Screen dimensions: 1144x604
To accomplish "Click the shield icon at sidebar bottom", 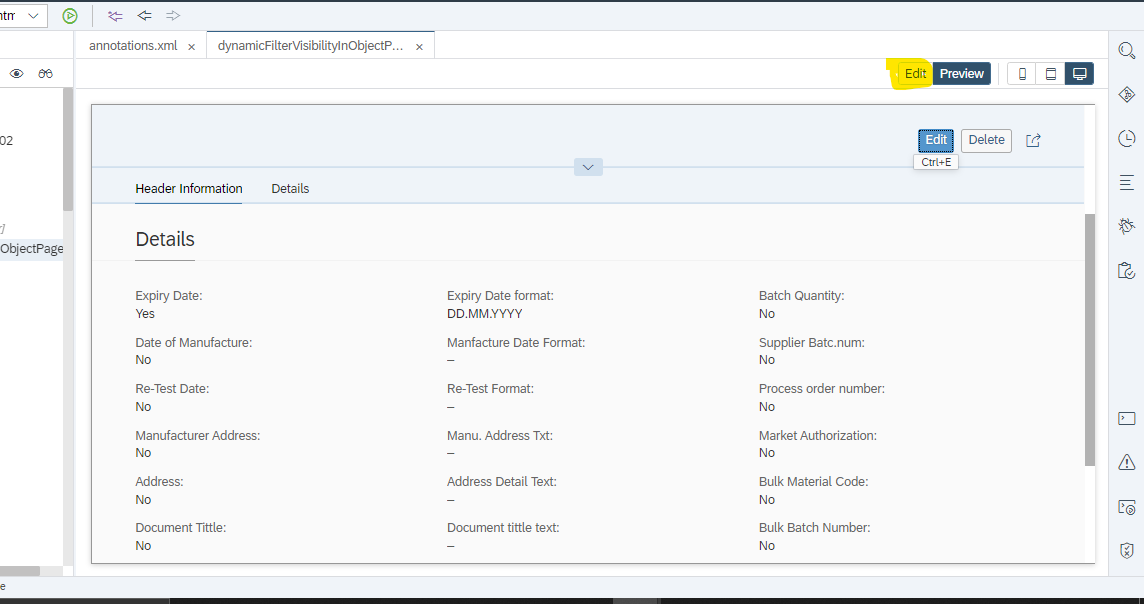I will (x=1126, y=550).
